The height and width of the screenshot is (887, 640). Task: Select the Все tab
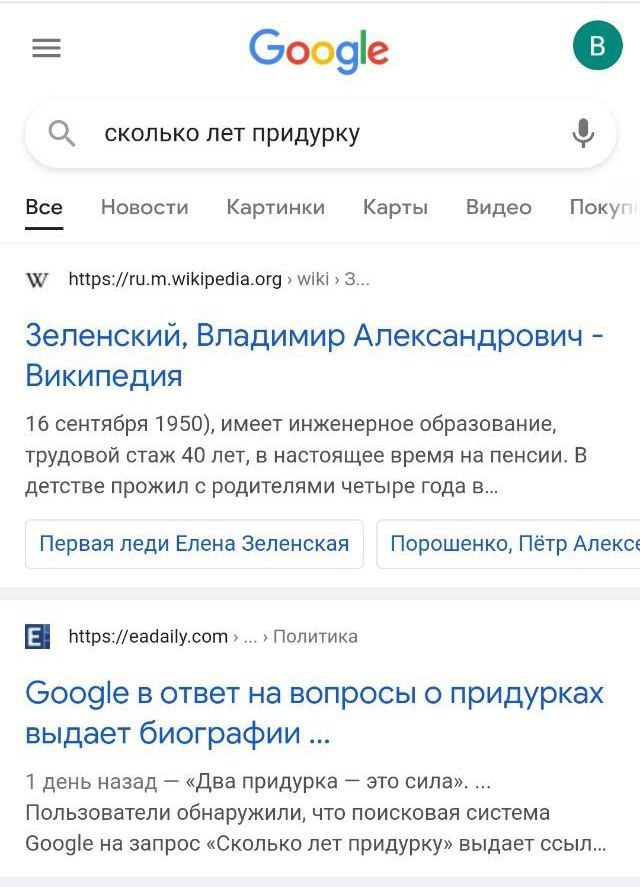pos(44,207)
